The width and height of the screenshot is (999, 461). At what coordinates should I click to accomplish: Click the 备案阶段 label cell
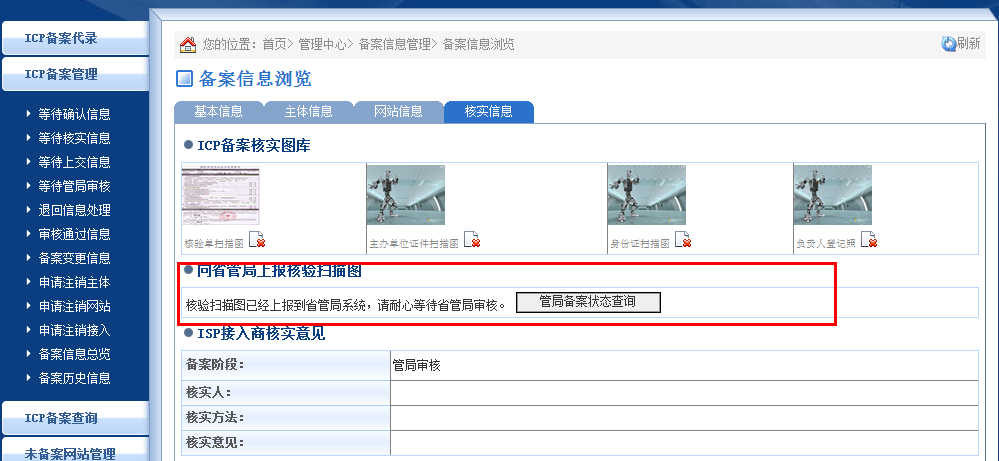click(x=286, y=365)
